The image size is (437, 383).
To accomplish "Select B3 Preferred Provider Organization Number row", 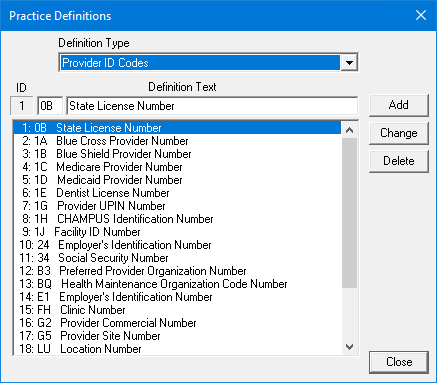I will click(177, 271).
